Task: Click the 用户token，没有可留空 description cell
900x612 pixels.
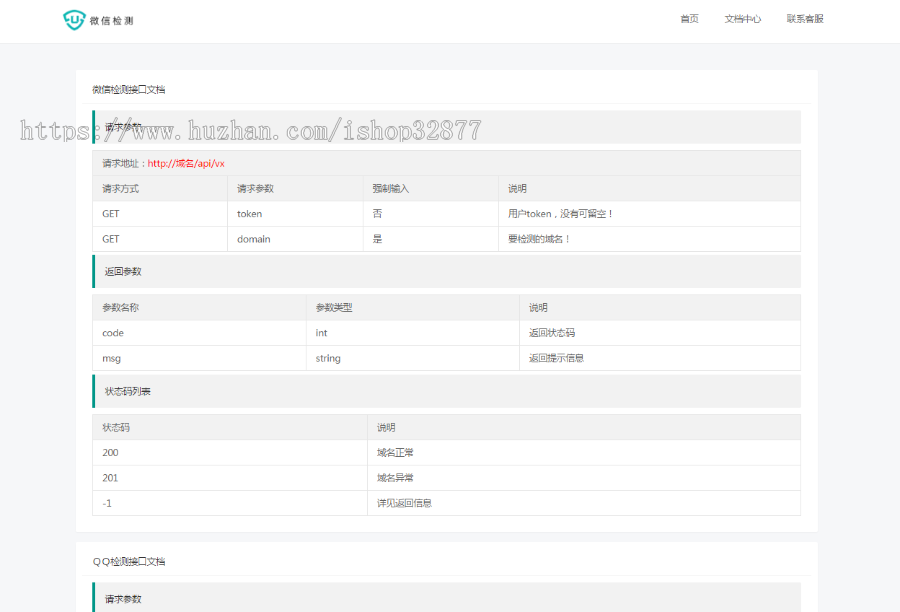Action: (649, 214)
